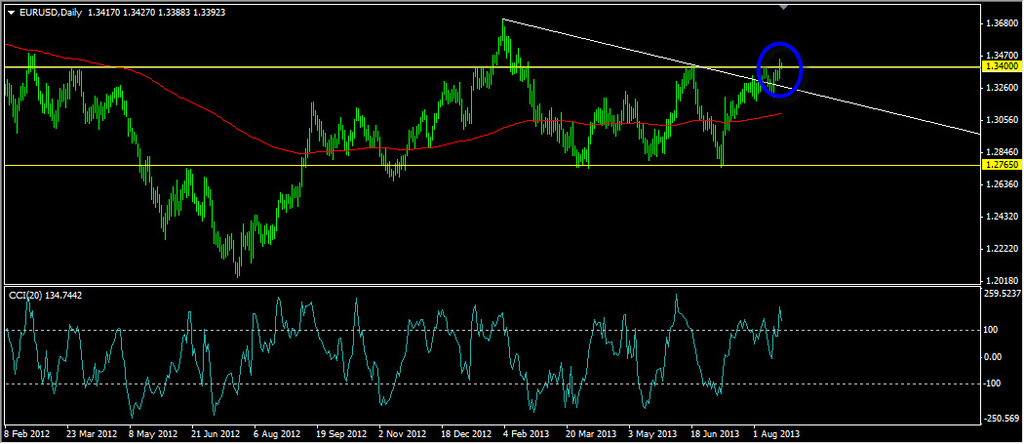Image resolution: width=1024 pixels, height=444 pixels.
Task: Click the 1.22220 price axis value
Action: tap(1002, 249)
